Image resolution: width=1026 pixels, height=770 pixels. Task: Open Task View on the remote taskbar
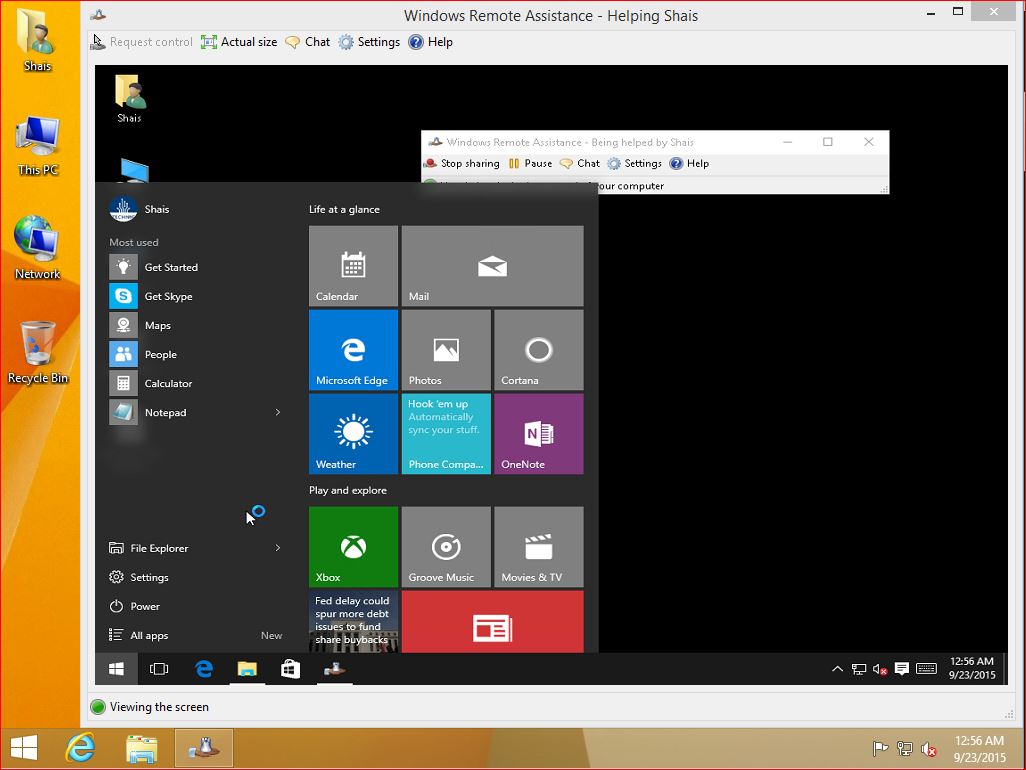click(x=159, y=669)
